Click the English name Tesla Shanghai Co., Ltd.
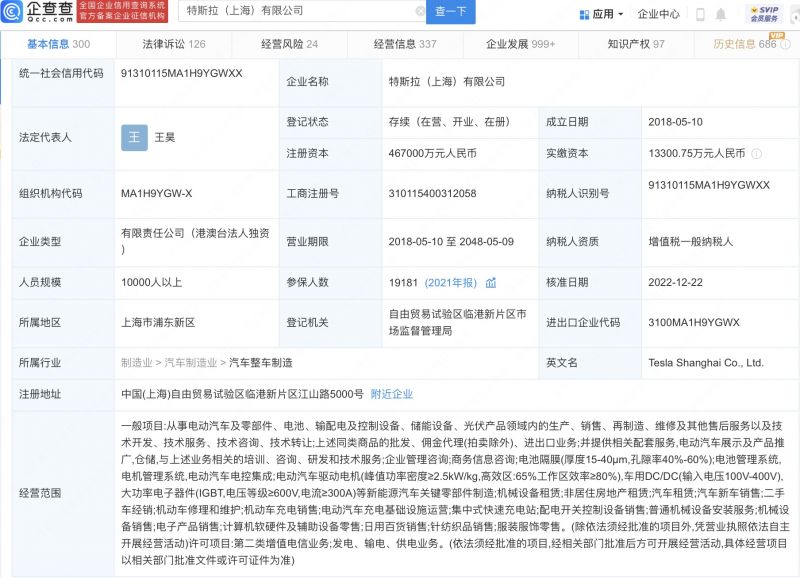 tap(706, 363)
